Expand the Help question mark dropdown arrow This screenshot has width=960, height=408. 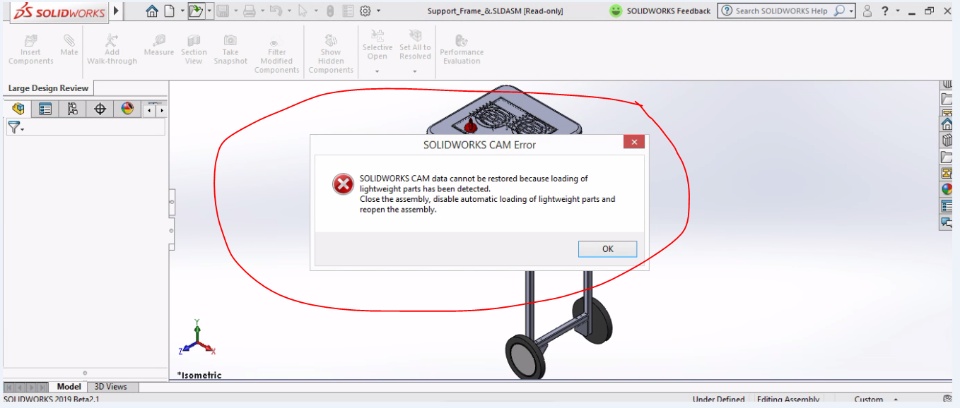pyautogui.click(x=898, y=11)
